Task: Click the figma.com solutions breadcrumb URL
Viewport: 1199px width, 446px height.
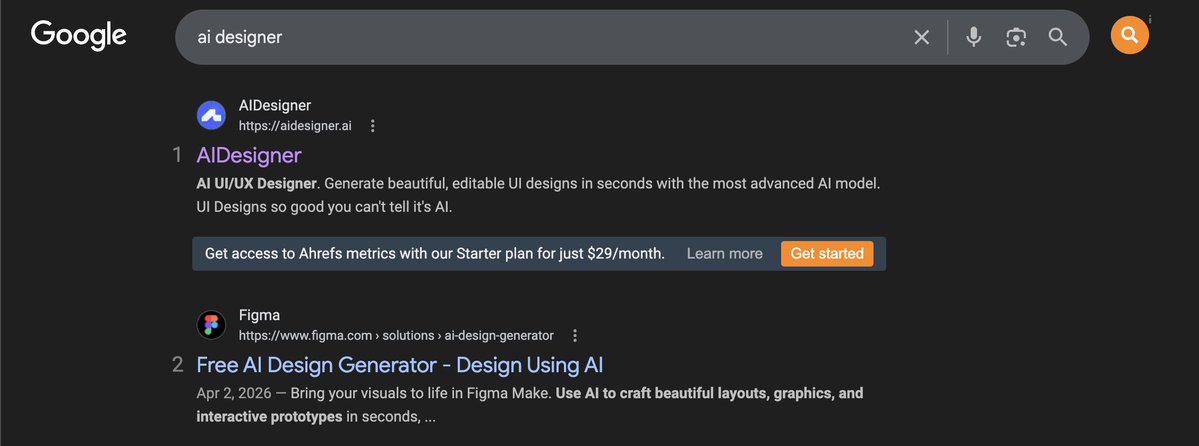Action: point(396,336)
